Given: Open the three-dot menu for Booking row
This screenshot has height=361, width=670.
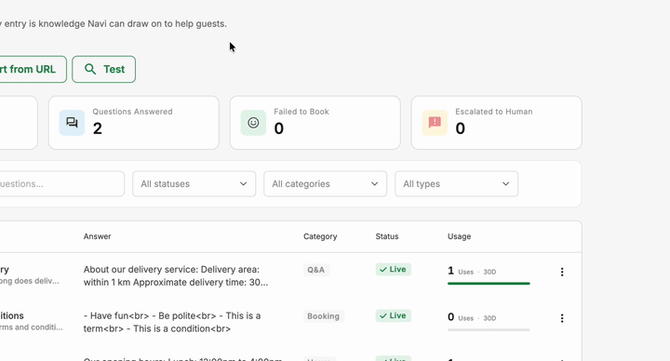Looking at the screenshot, I should coord(562,318).
